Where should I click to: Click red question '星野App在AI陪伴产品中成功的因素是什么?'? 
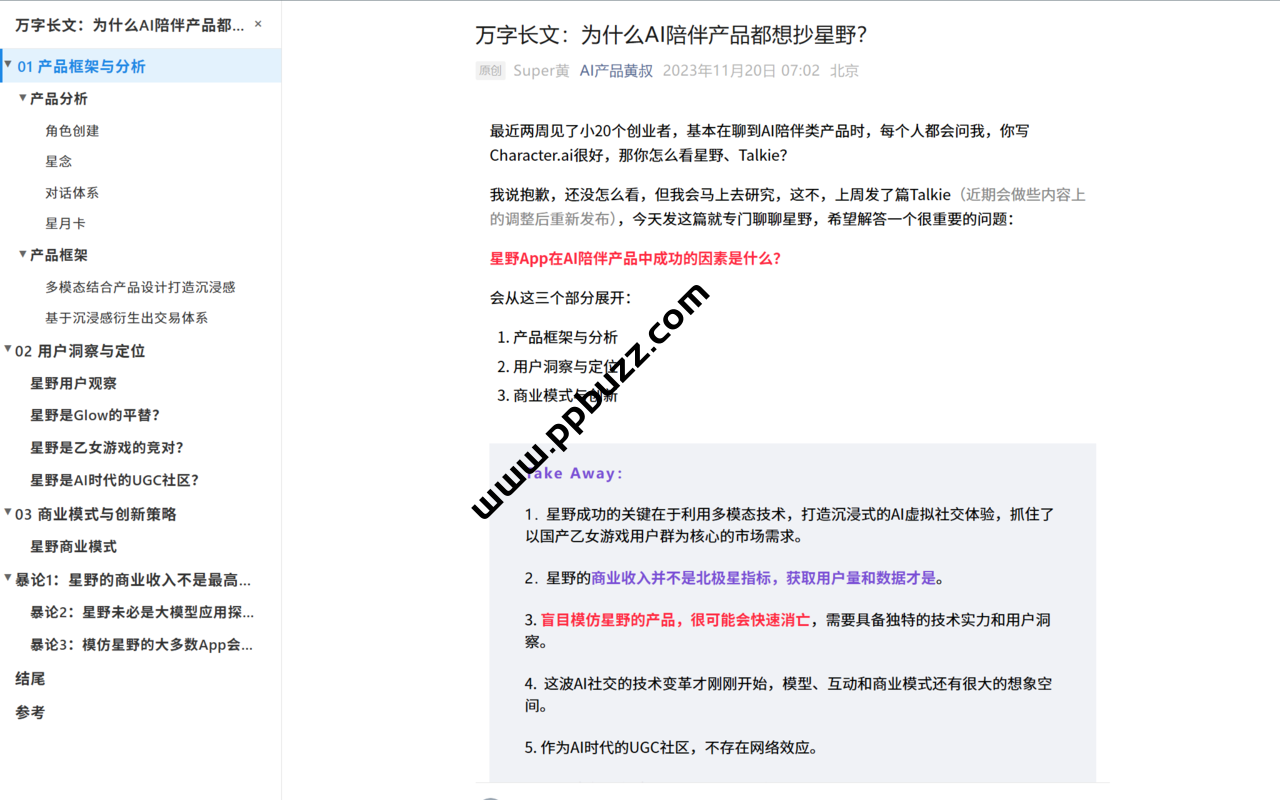635,258
